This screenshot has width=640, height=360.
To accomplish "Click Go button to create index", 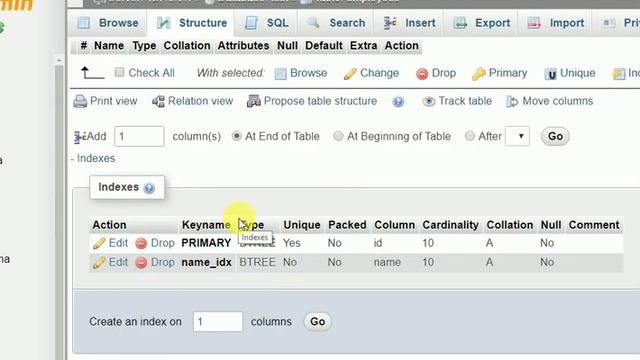I will (317, 322).
